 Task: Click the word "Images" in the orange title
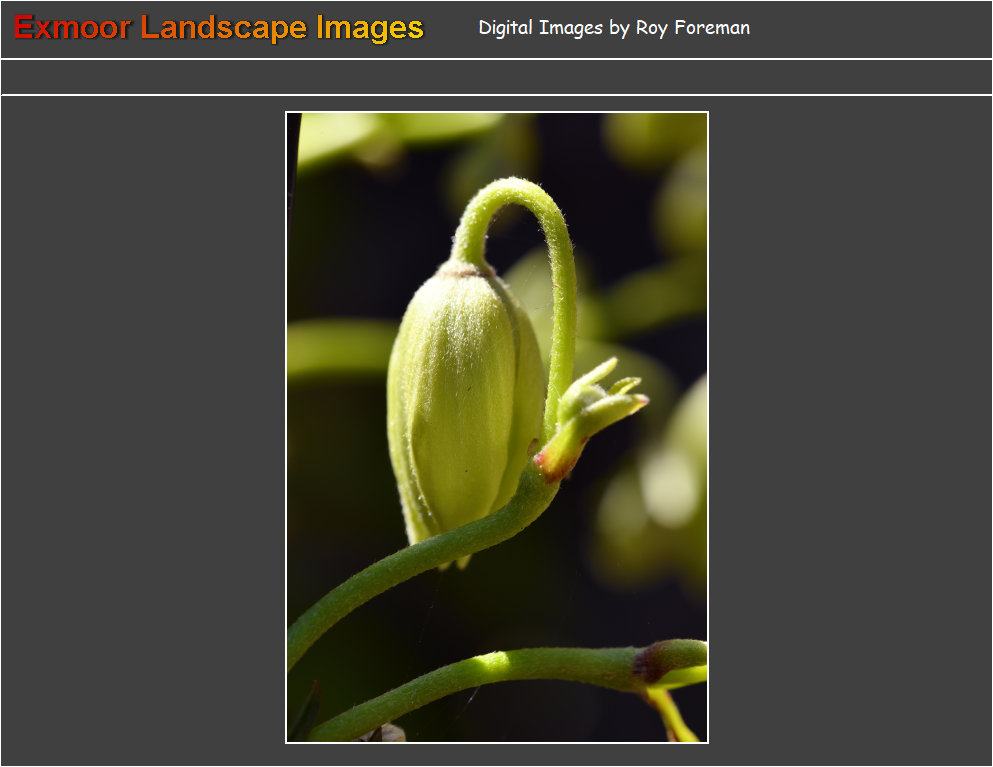[370, 28]
